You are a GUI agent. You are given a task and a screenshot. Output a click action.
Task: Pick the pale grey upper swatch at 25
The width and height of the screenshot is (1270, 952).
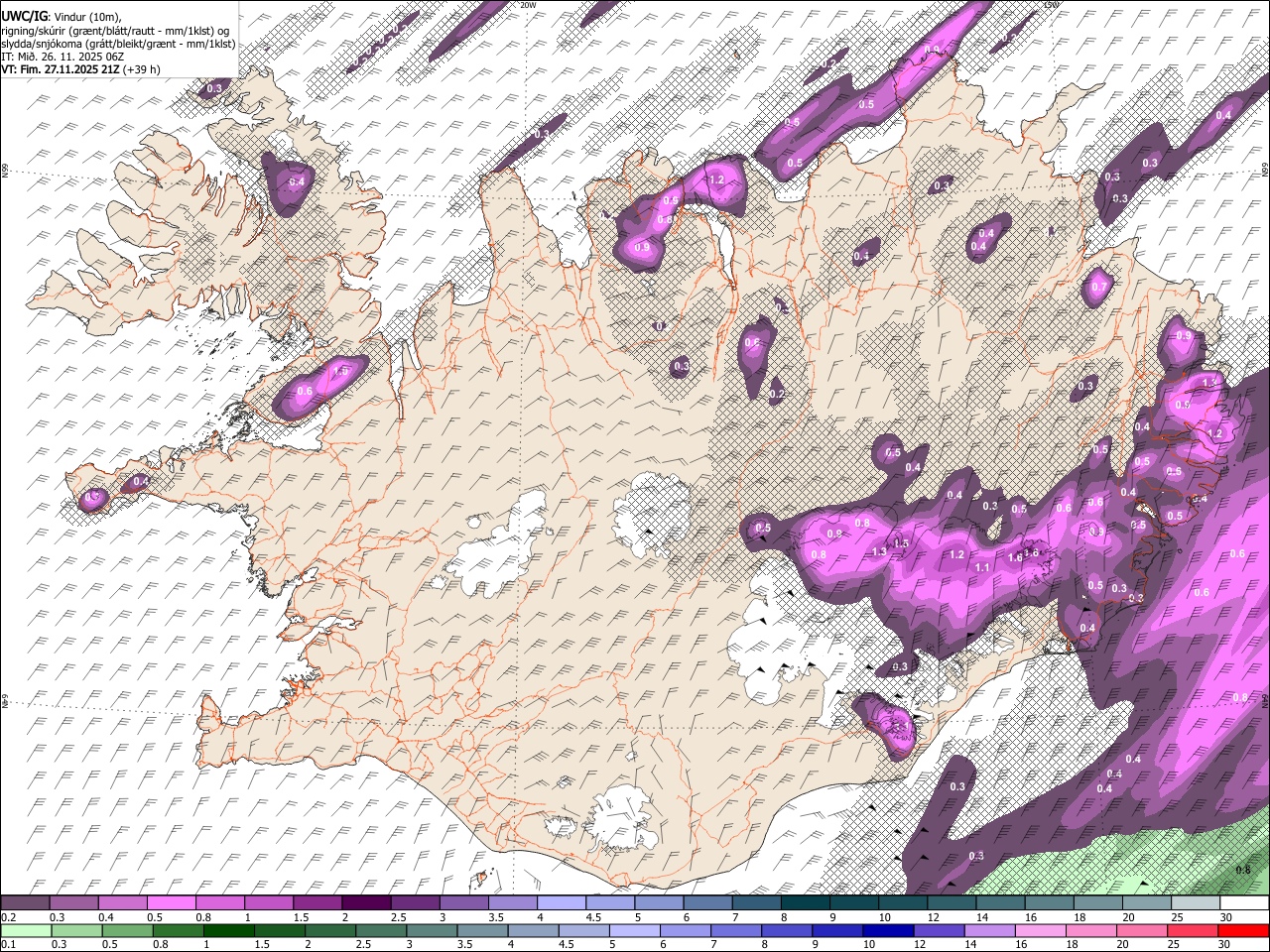[1195, 903]
